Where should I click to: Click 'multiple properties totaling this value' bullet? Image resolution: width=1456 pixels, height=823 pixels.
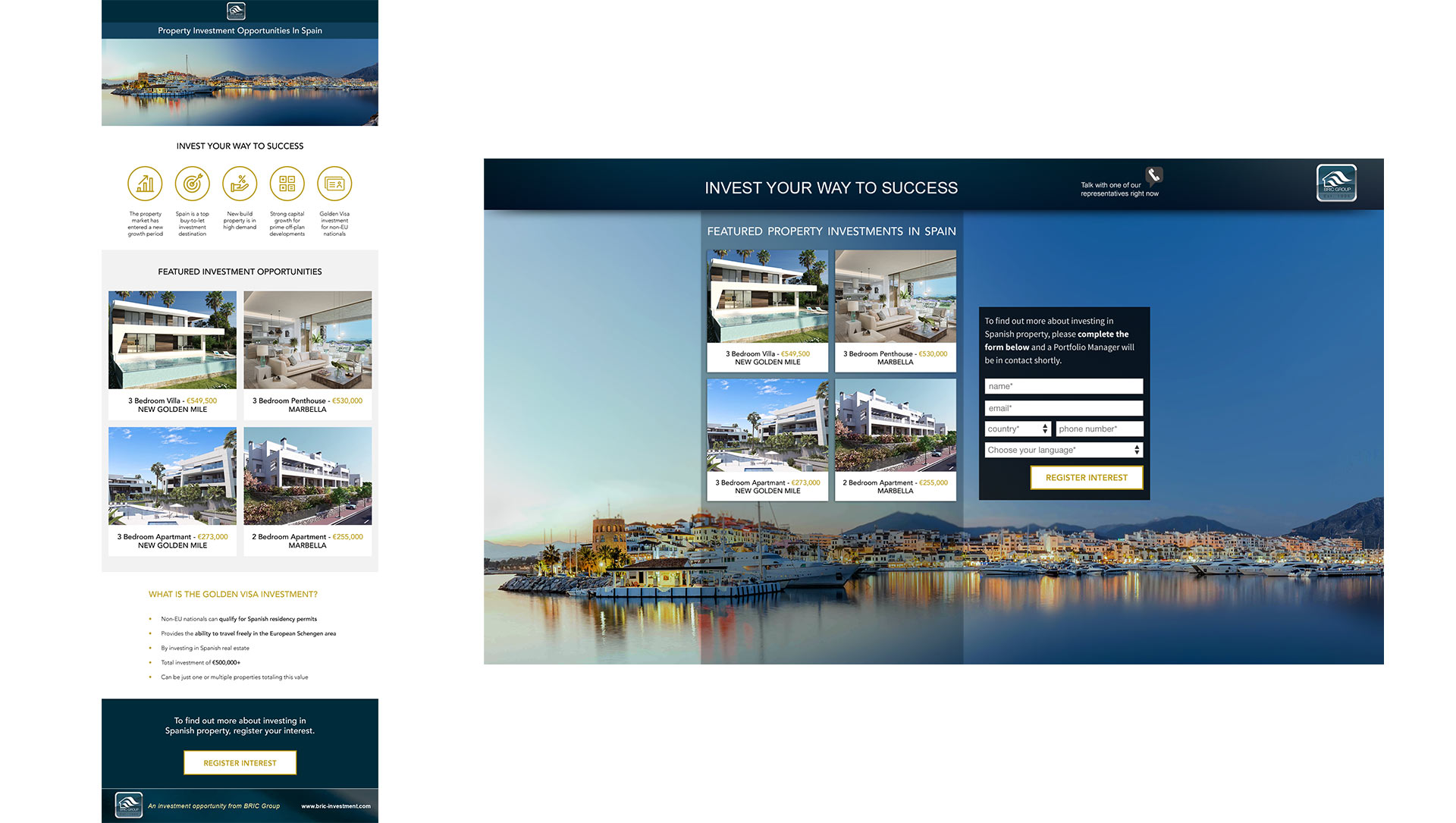tap(234, 677)
